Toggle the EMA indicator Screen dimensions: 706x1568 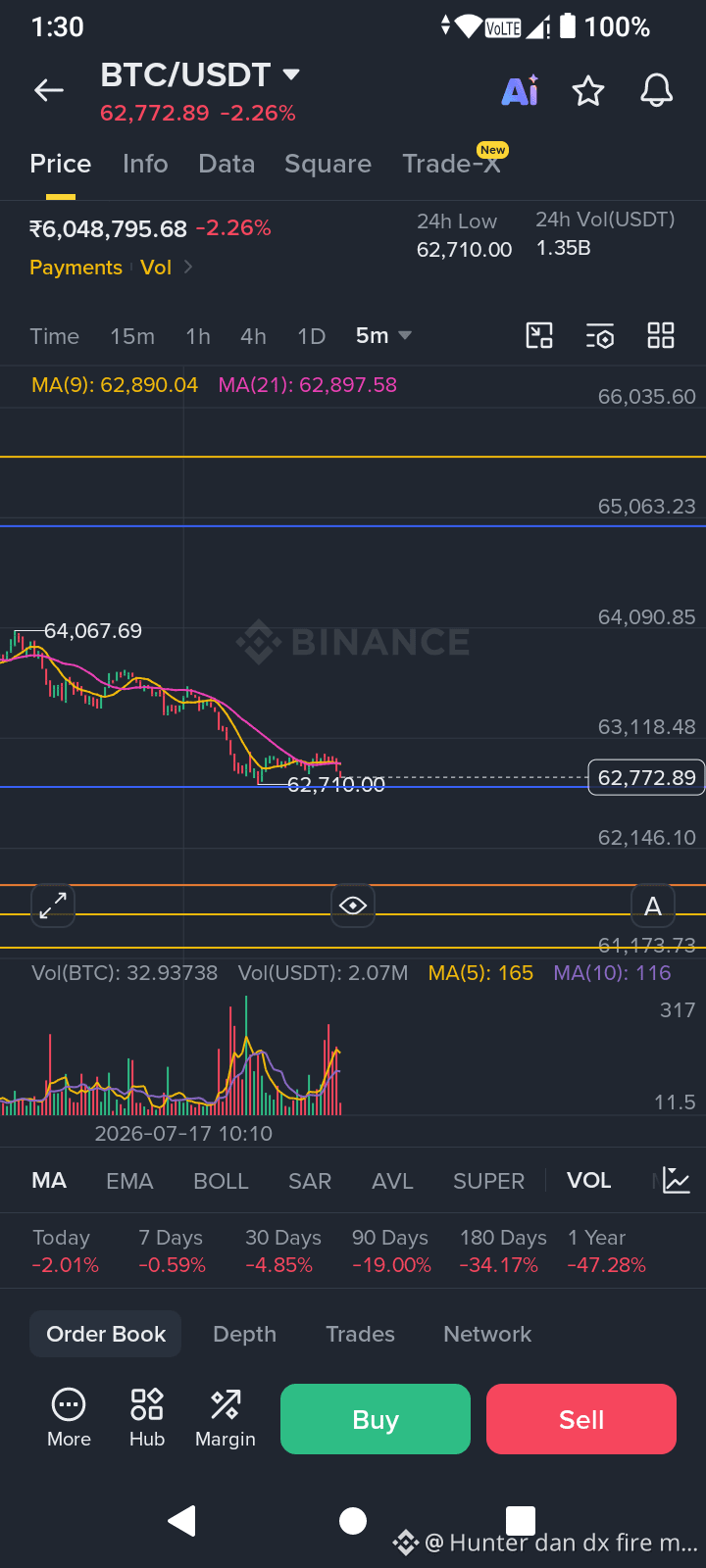click(129, 1181)
